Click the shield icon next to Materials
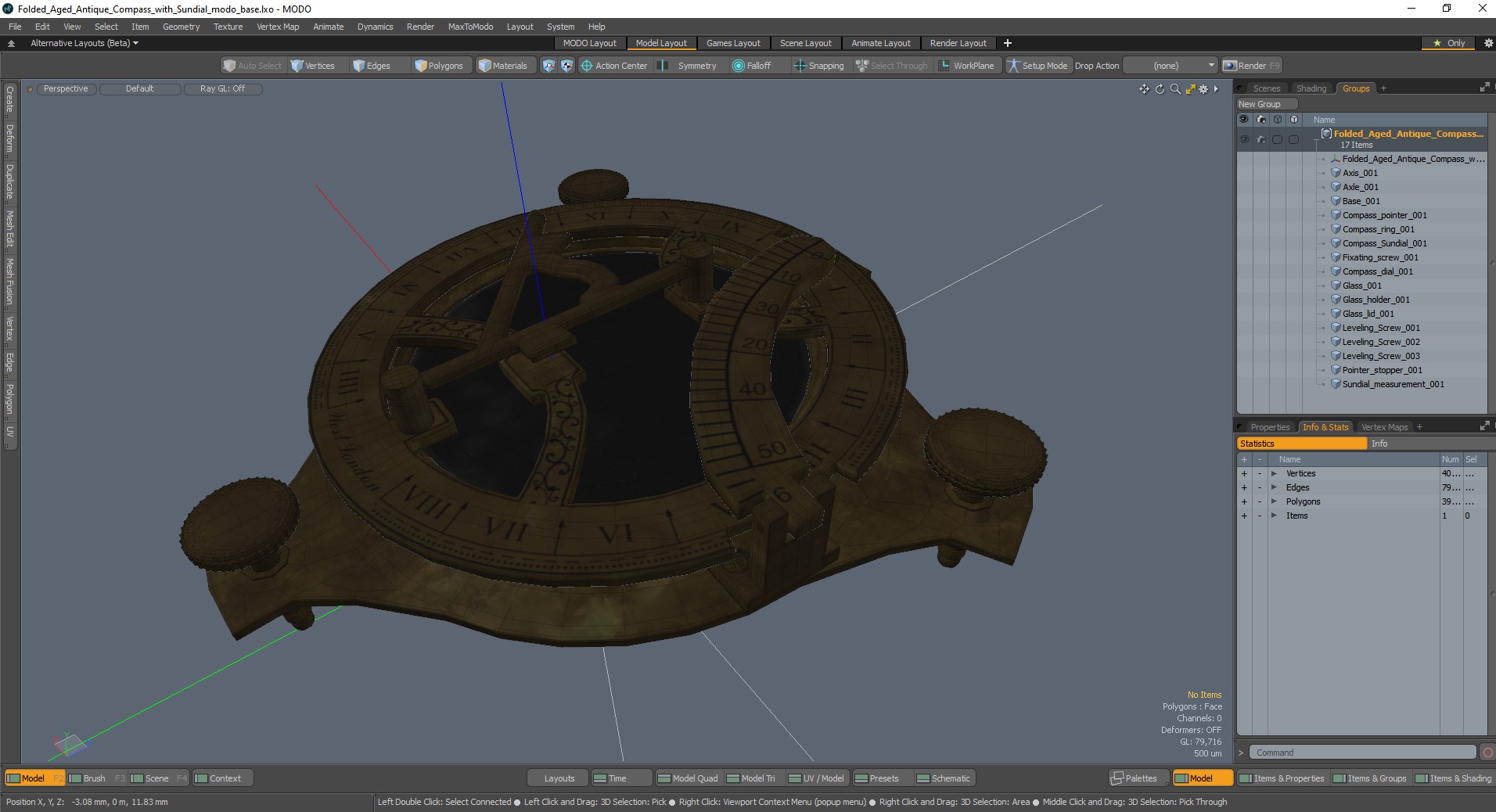 tap(548, 66)
